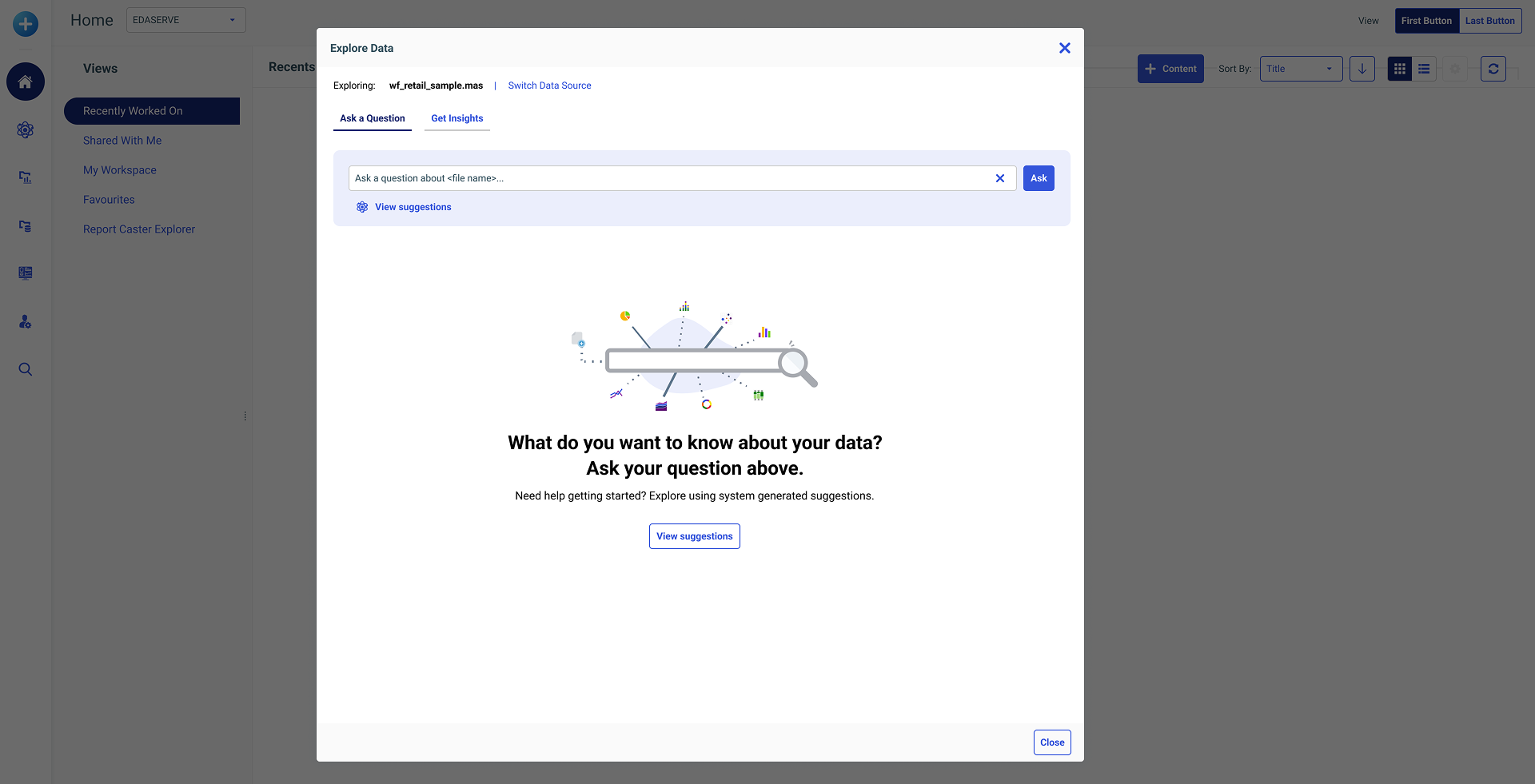Select the Get Insights tab
Screen dimensions: 1535x784
pos(457,118)
